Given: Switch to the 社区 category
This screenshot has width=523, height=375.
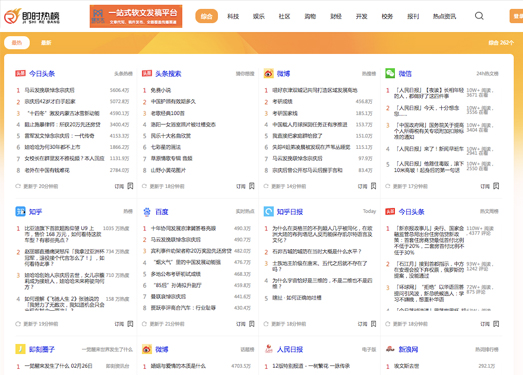Looking at the screenshot, I should (x=284, y=16).
